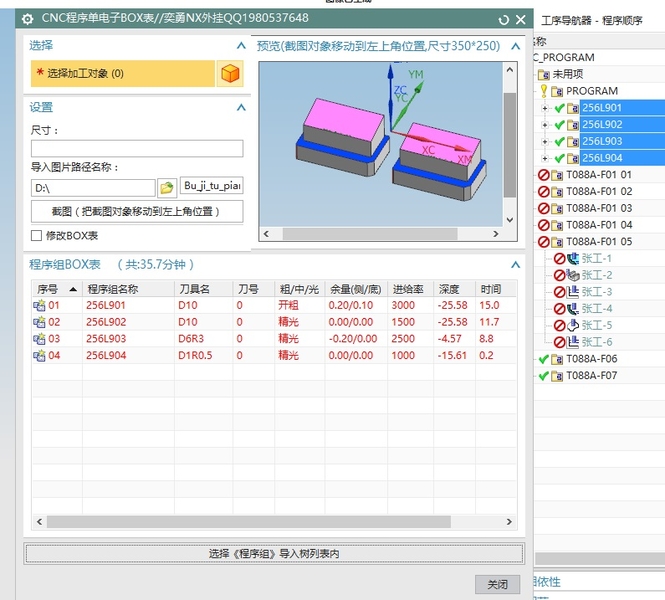Open the folder browse icon next to D:\
Image resolution: width=665 pixels, height=600 pixels.
(x=167, y=187)
